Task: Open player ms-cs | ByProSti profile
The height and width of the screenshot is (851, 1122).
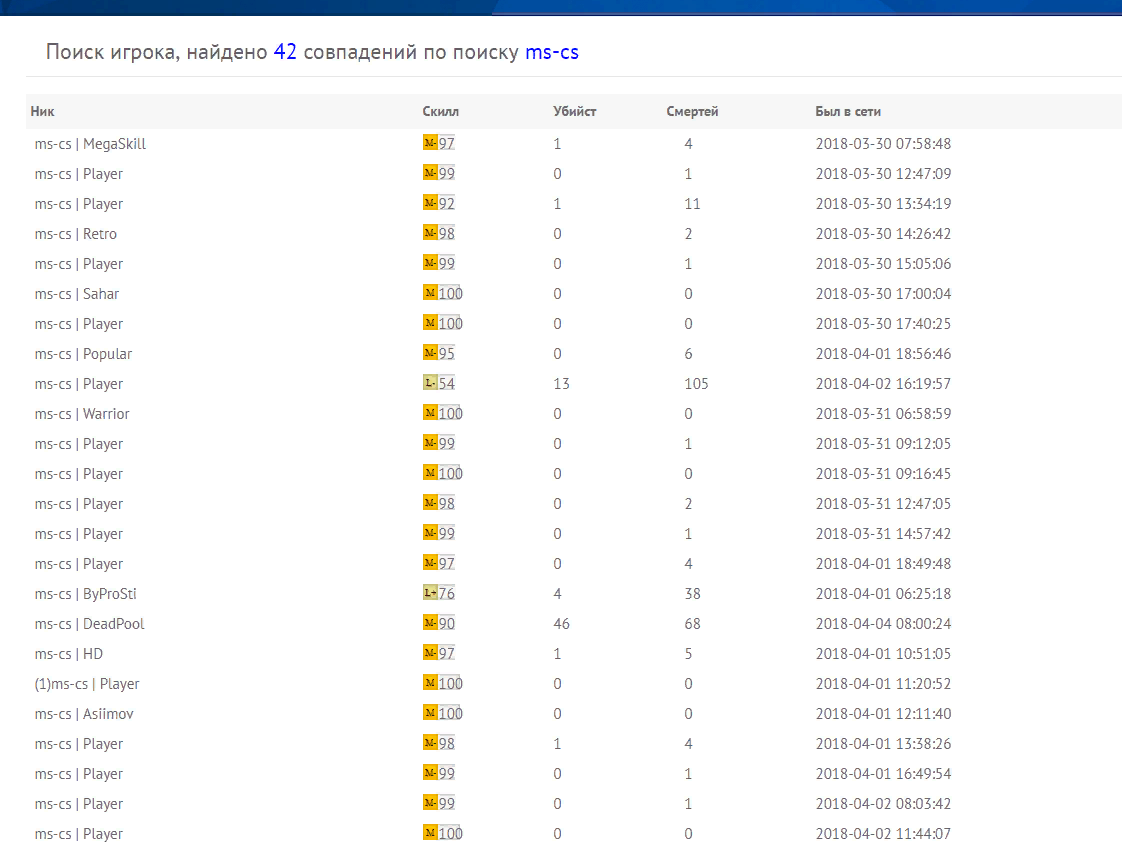Action: point(85,594)
